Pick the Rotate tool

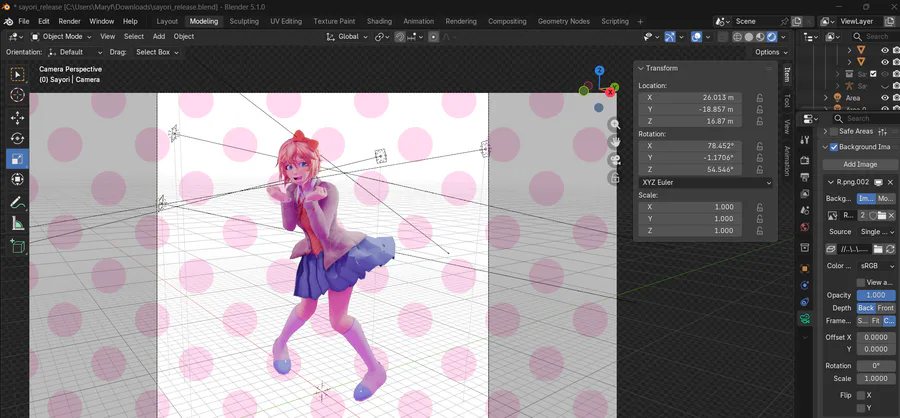17,138
